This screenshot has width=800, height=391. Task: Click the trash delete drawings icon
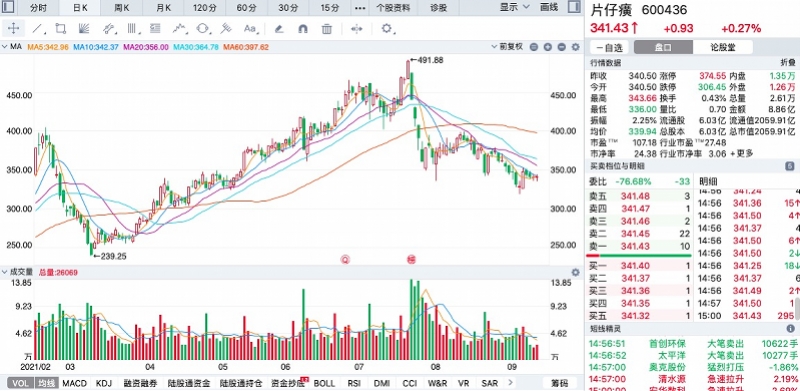pyautogui.click(x=327, y=29)
